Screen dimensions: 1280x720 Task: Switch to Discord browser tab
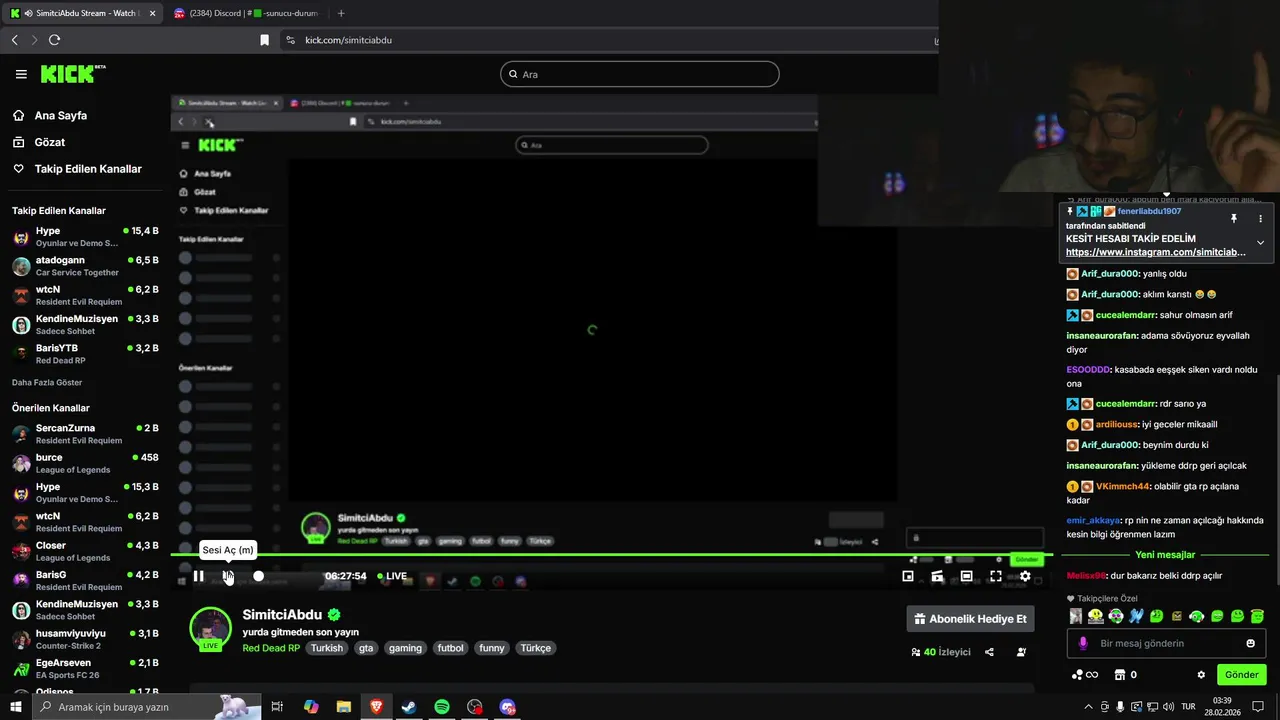coord(245,13)
